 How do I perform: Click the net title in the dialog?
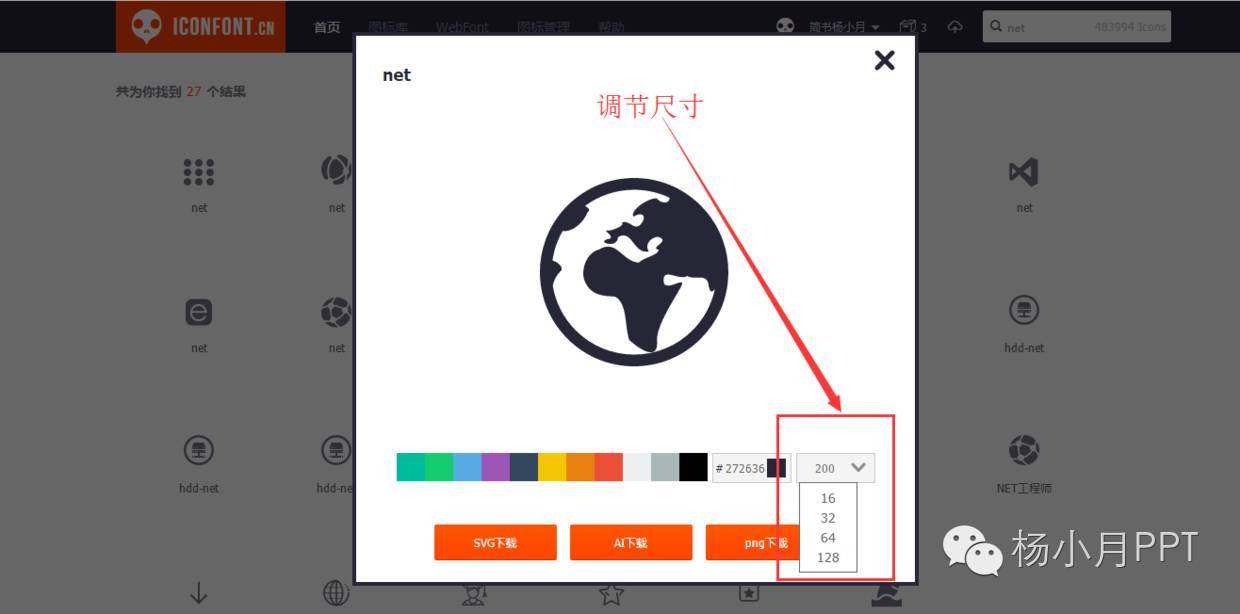coord(396,75)
